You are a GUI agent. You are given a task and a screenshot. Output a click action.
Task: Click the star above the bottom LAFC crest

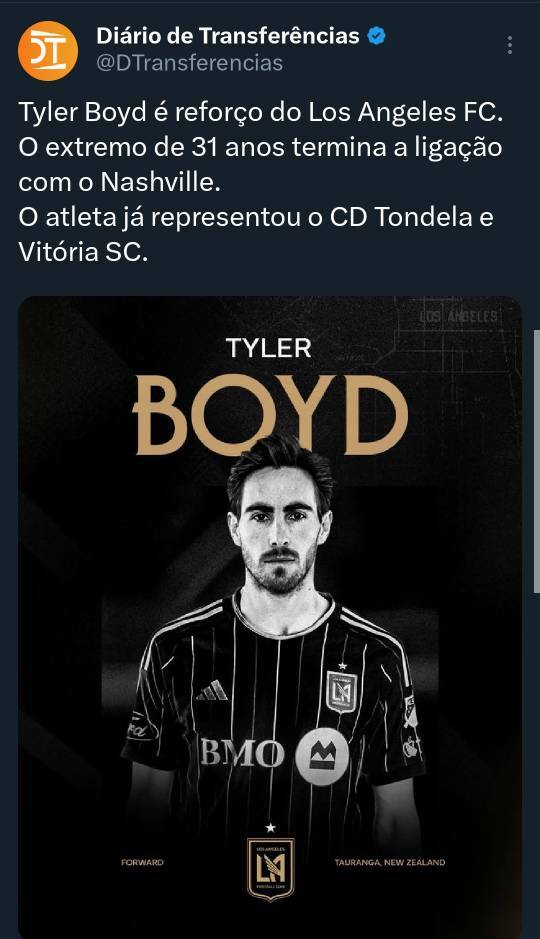click(271, 828)
